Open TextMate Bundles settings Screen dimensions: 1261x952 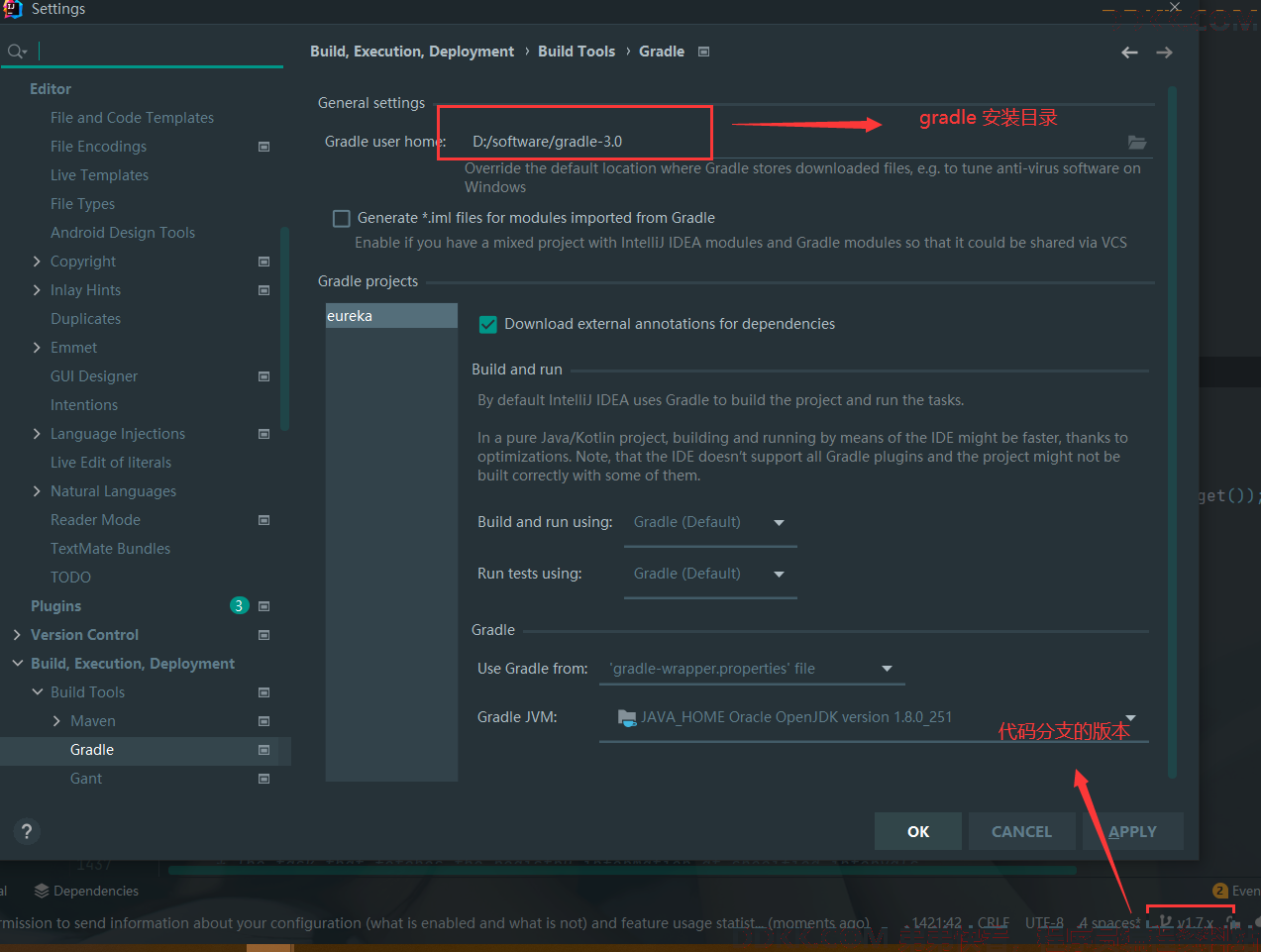110,549
